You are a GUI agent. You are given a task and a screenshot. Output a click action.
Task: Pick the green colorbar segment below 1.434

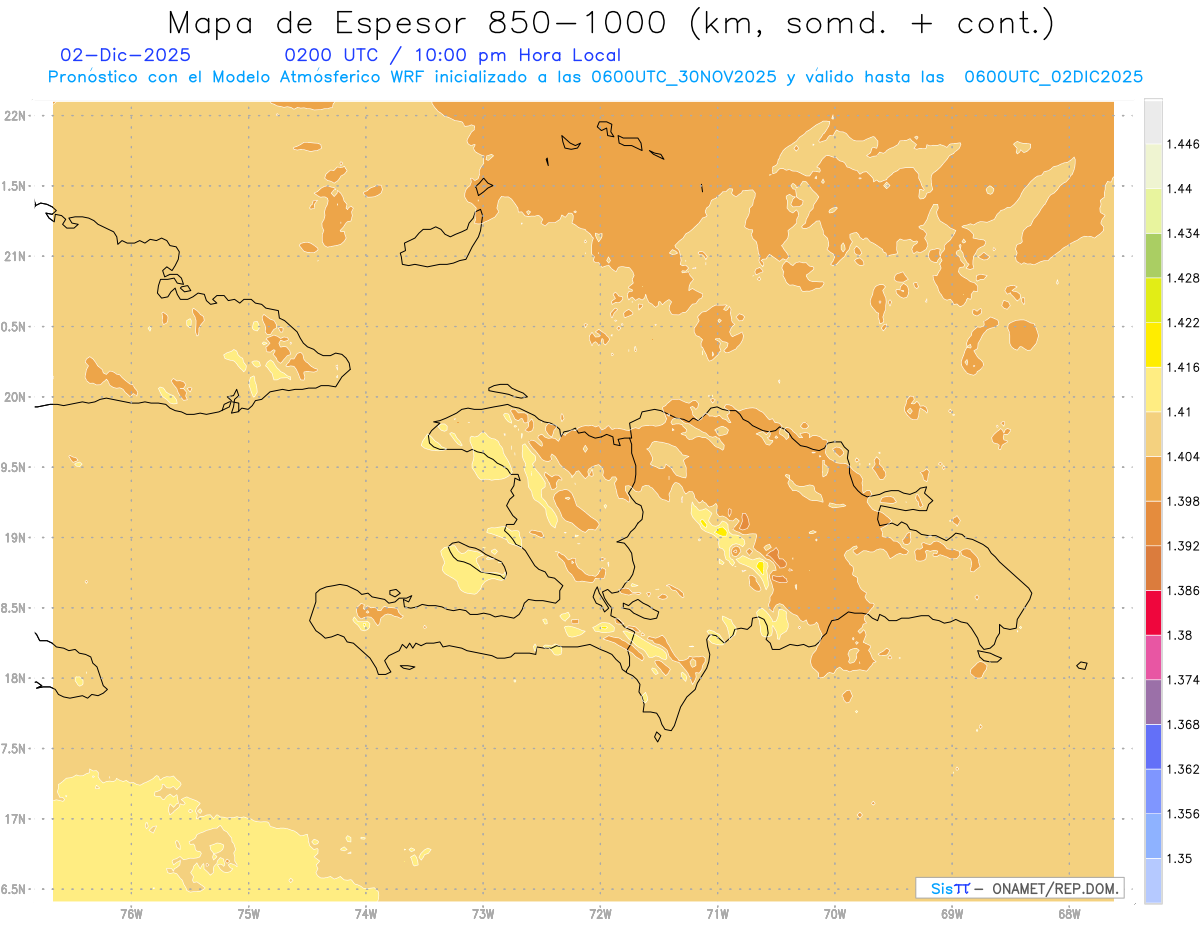coord(1153,255)
